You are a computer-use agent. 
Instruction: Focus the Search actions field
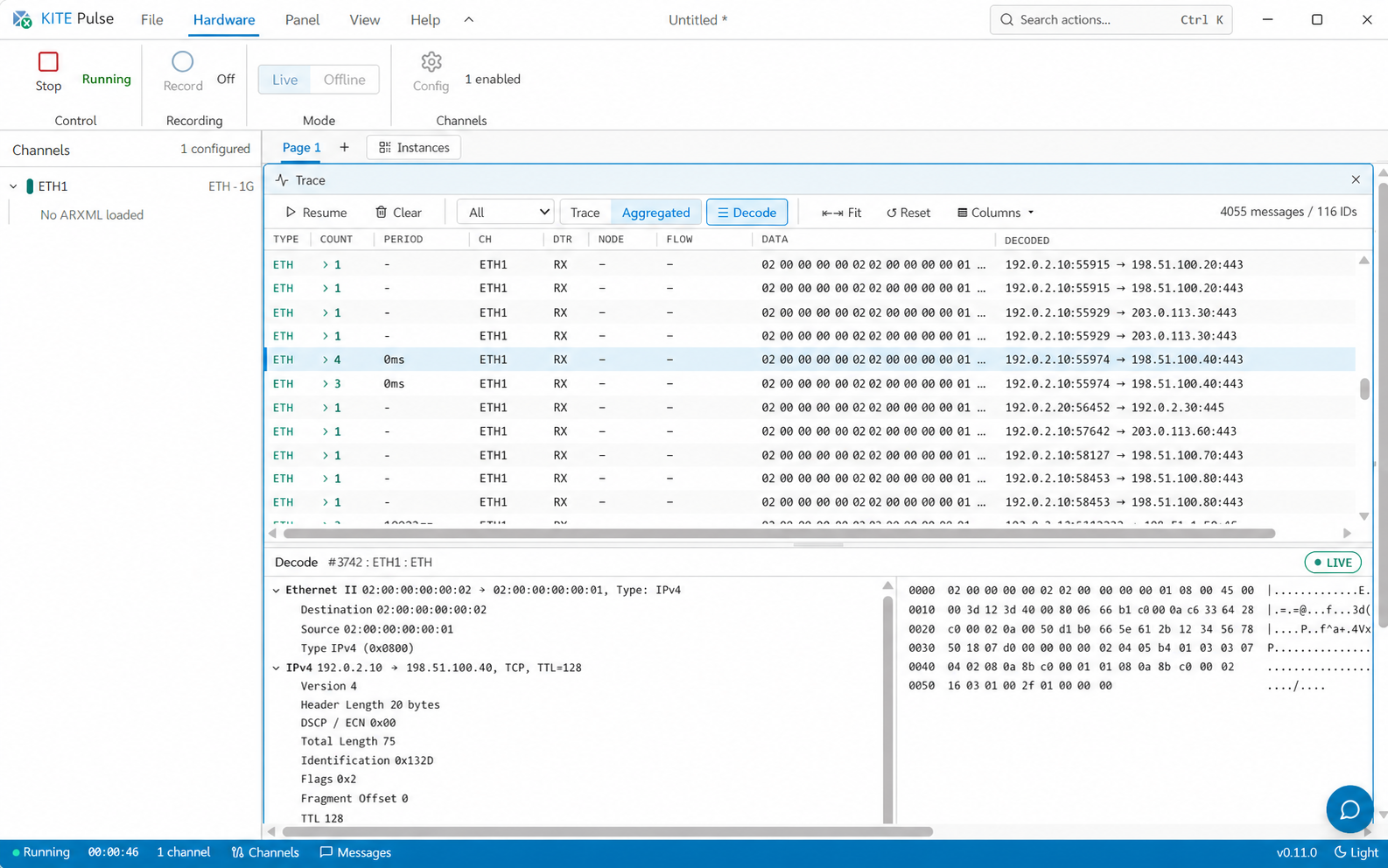pos(1111,19)
